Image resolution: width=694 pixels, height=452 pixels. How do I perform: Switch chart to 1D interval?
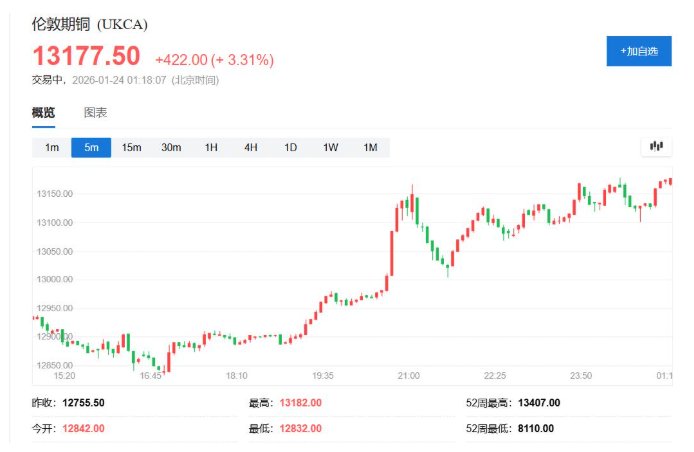click(290, 148)
